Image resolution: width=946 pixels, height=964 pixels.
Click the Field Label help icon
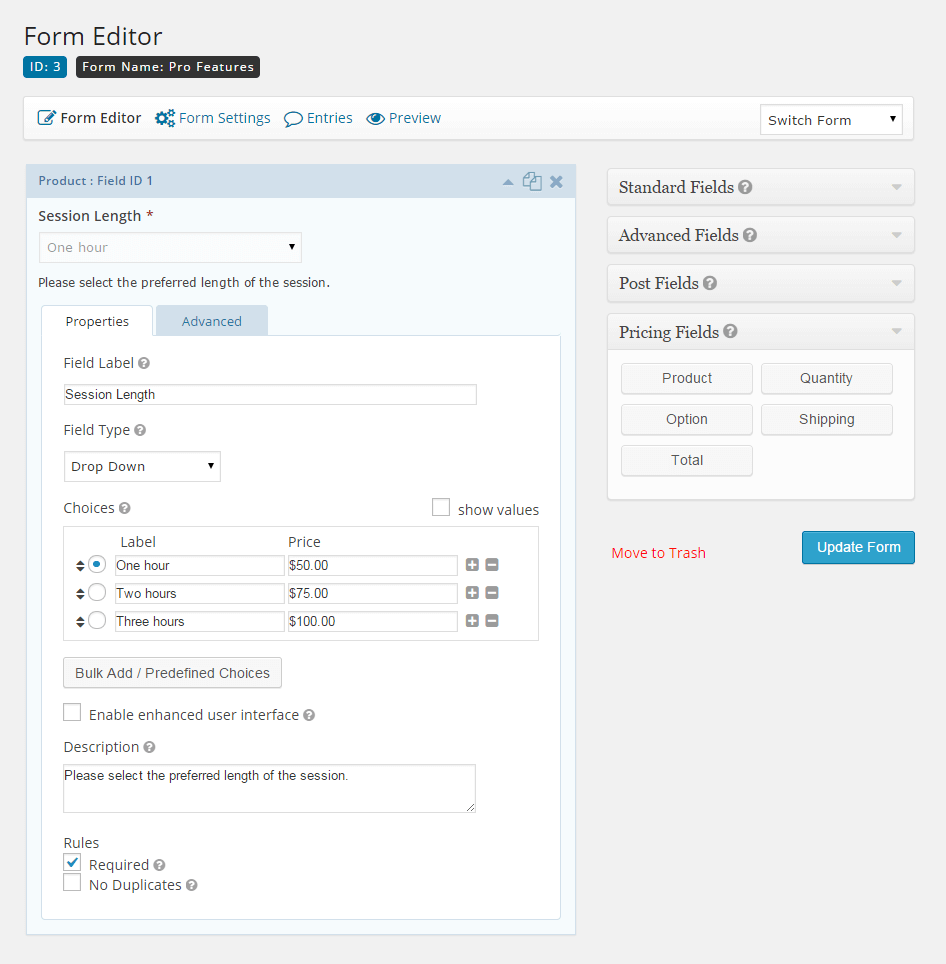click(x=144, y=363)
